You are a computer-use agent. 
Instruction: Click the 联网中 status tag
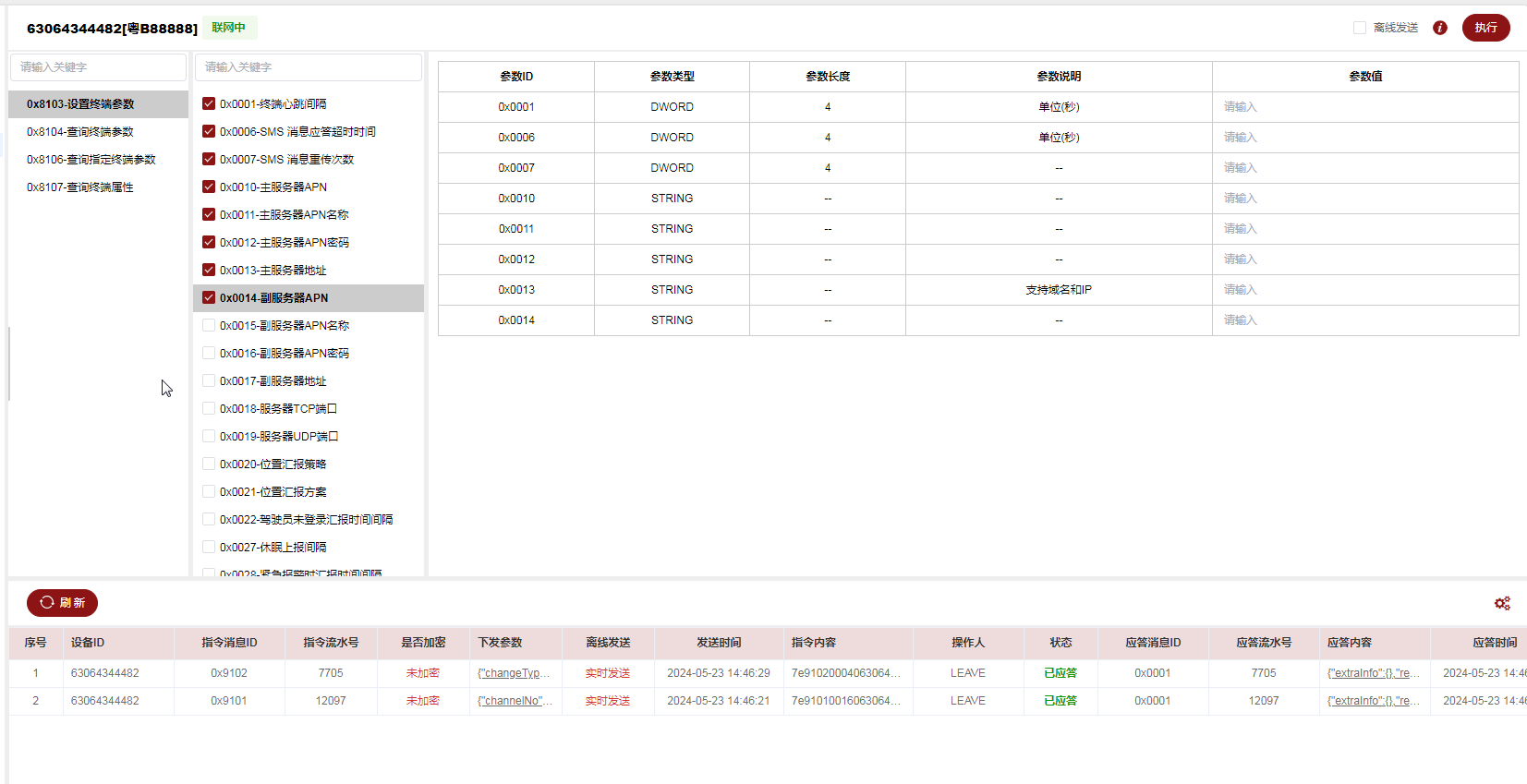(228, 28)
